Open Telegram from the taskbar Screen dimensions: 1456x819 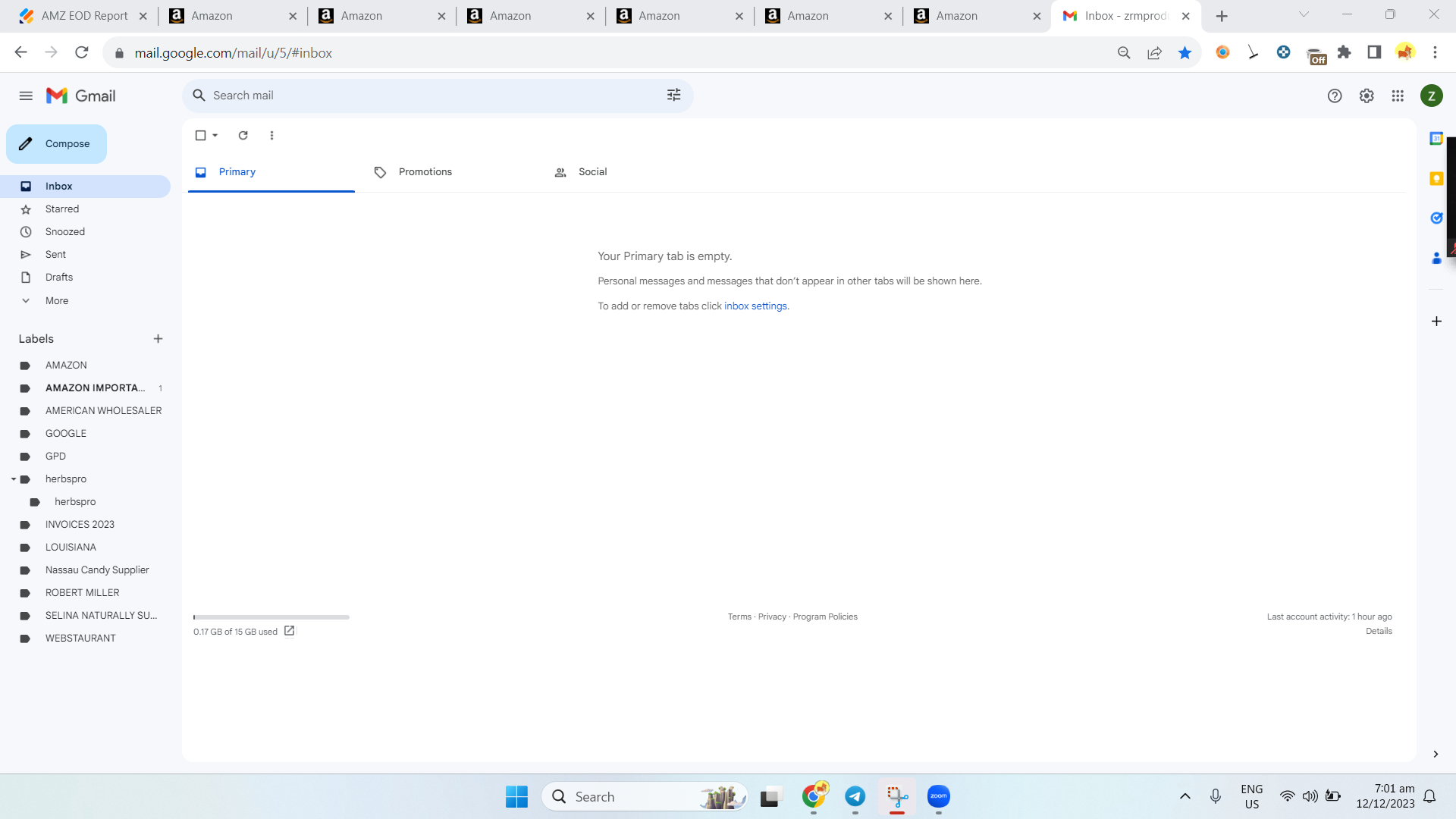click(855, 796)
